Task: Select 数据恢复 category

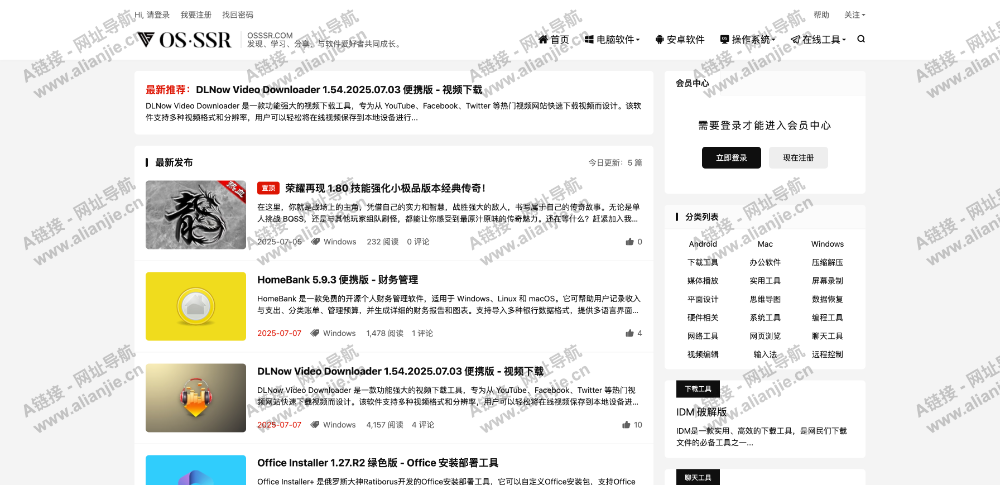Action: click(x=827, y=299)
